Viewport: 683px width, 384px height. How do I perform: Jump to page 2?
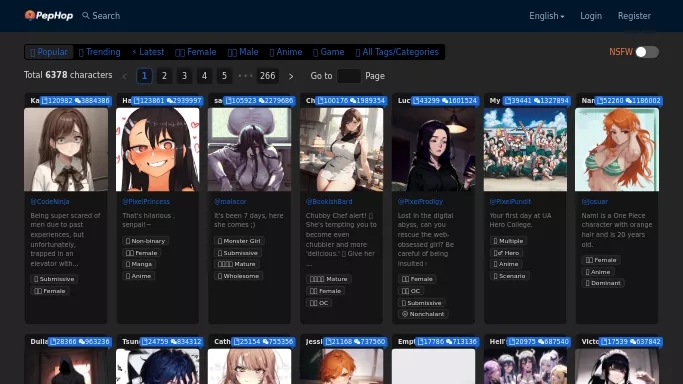(x=164, y=76)
